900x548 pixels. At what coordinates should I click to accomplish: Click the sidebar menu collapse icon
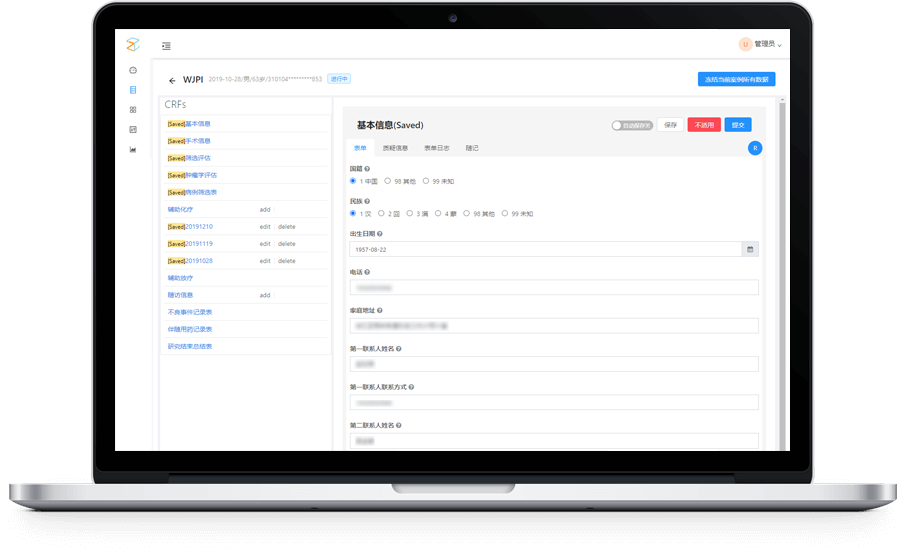pyautogui.click(x=166, y=46)
